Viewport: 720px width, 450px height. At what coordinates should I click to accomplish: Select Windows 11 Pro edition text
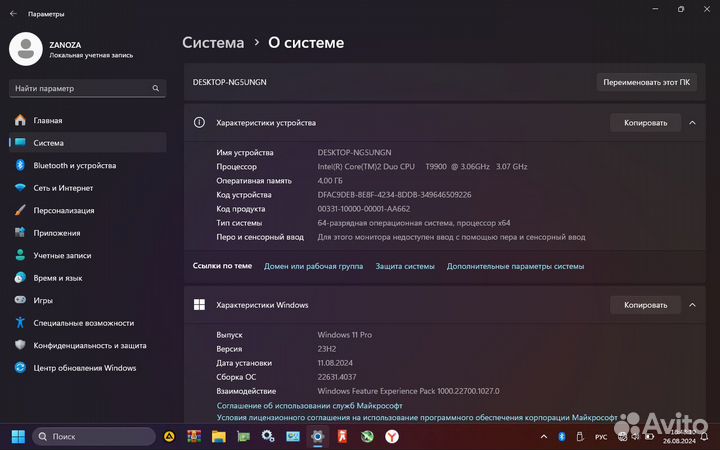tap(344, 335)
